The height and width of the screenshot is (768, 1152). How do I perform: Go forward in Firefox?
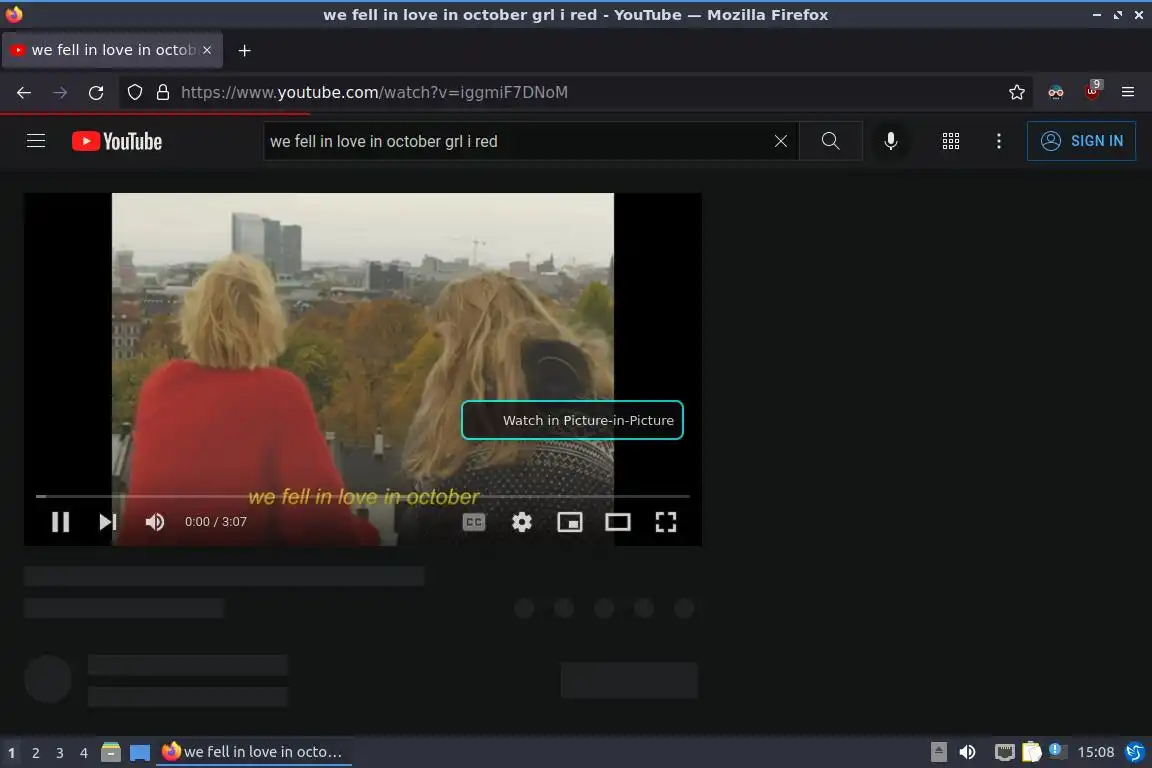coord(60,93)
